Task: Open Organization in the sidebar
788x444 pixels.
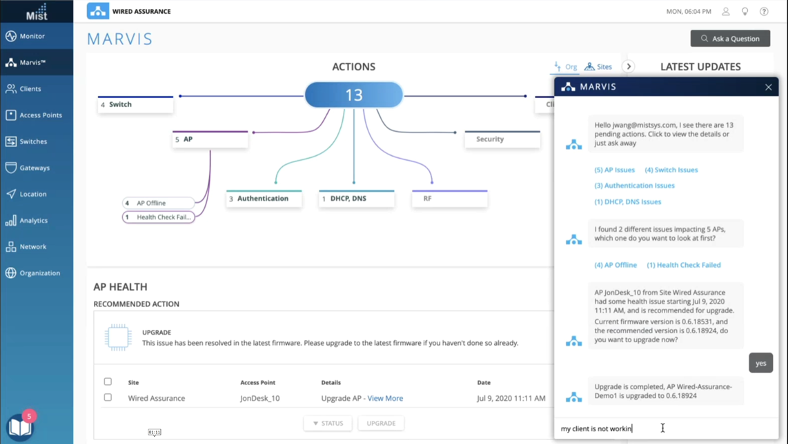Action: click(39, 273)
